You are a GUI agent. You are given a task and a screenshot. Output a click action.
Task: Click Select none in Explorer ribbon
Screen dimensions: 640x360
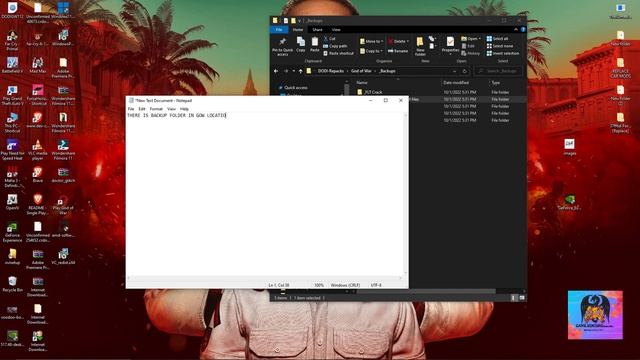click(500, 46)
